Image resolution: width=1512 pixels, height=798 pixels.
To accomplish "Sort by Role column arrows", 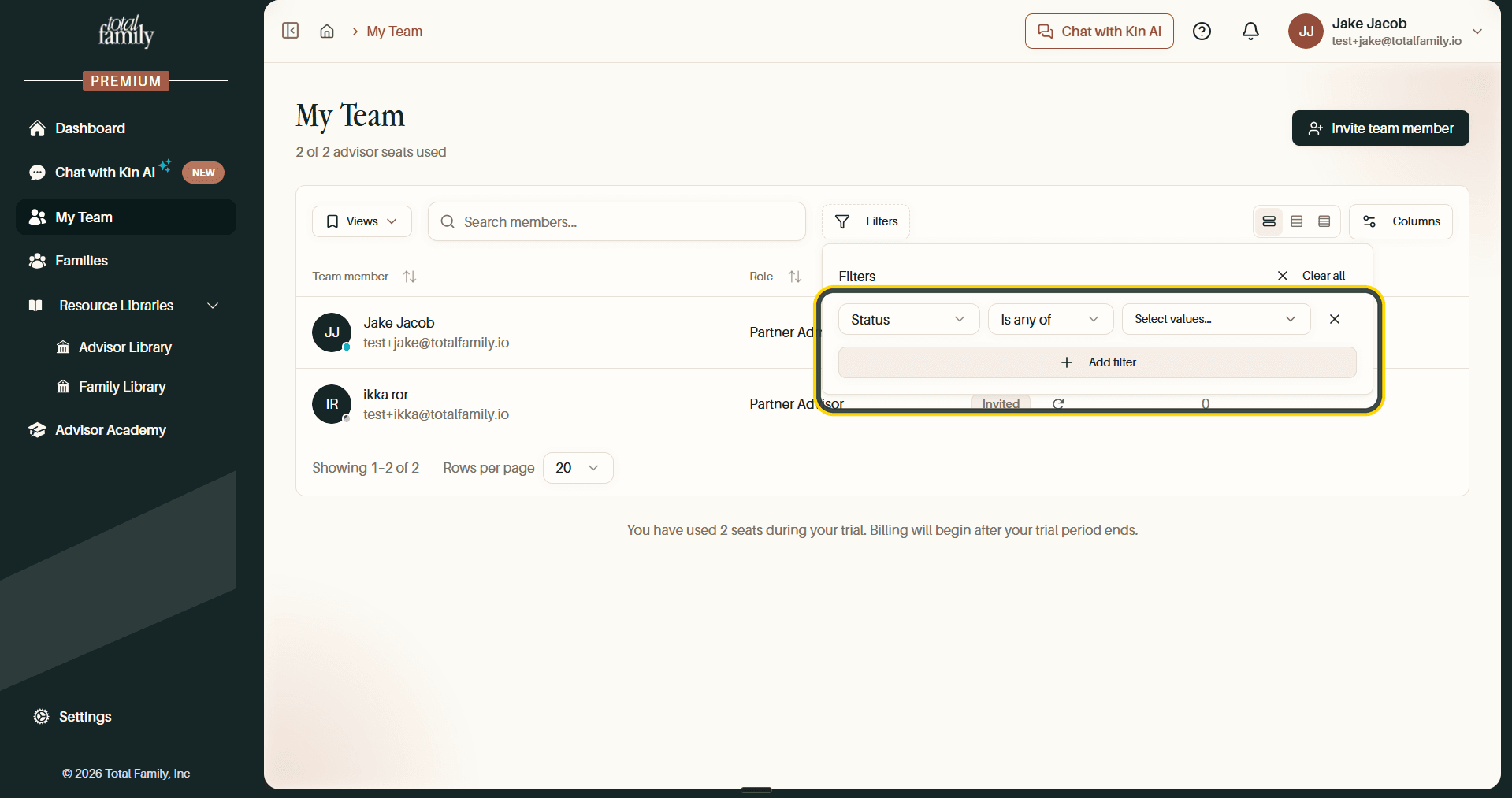I will 795,277.
